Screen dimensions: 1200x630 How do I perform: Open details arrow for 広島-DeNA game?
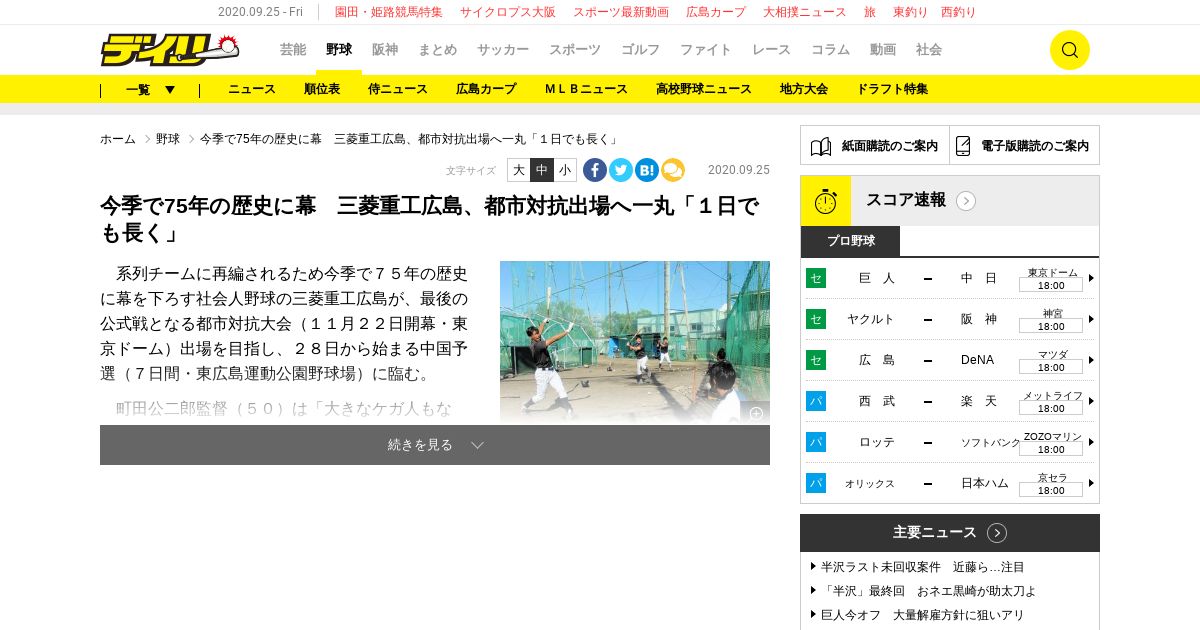[1091, 360]
